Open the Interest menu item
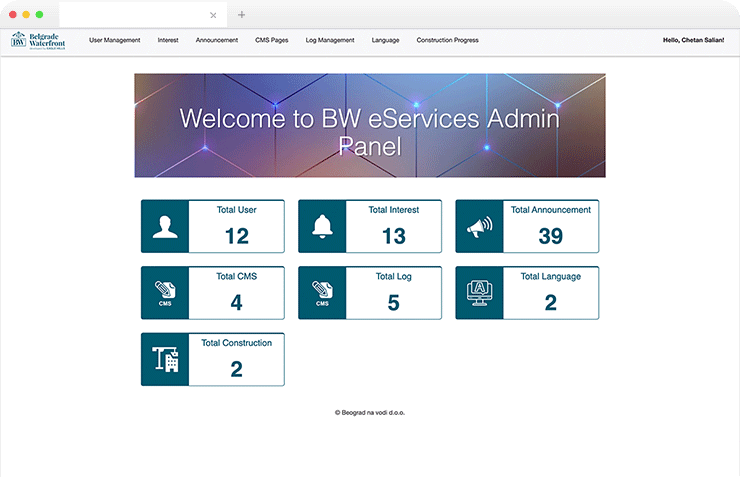740x490 pixels. pos(168,40)
